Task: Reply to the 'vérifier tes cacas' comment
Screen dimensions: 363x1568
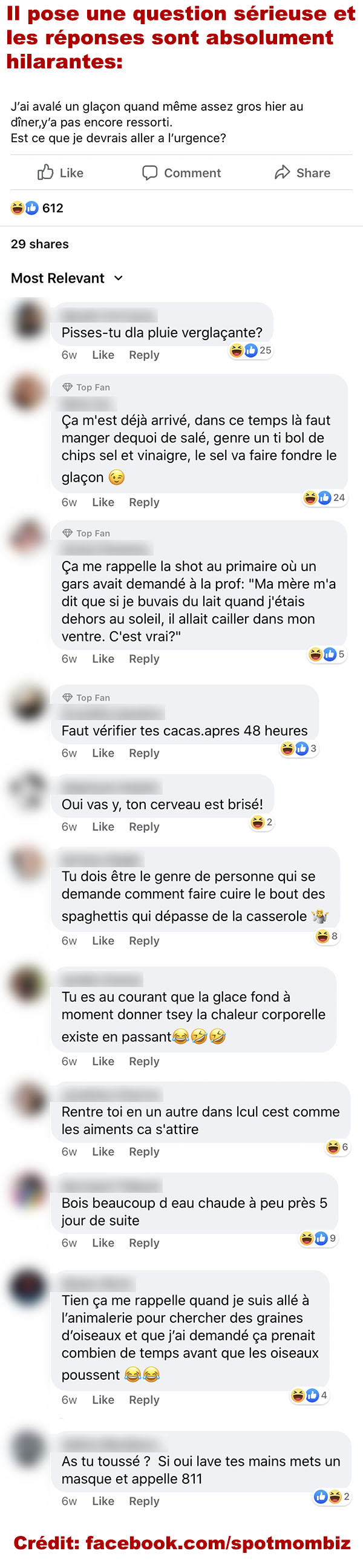Action: pyautogui.click(x=144, y=753)
